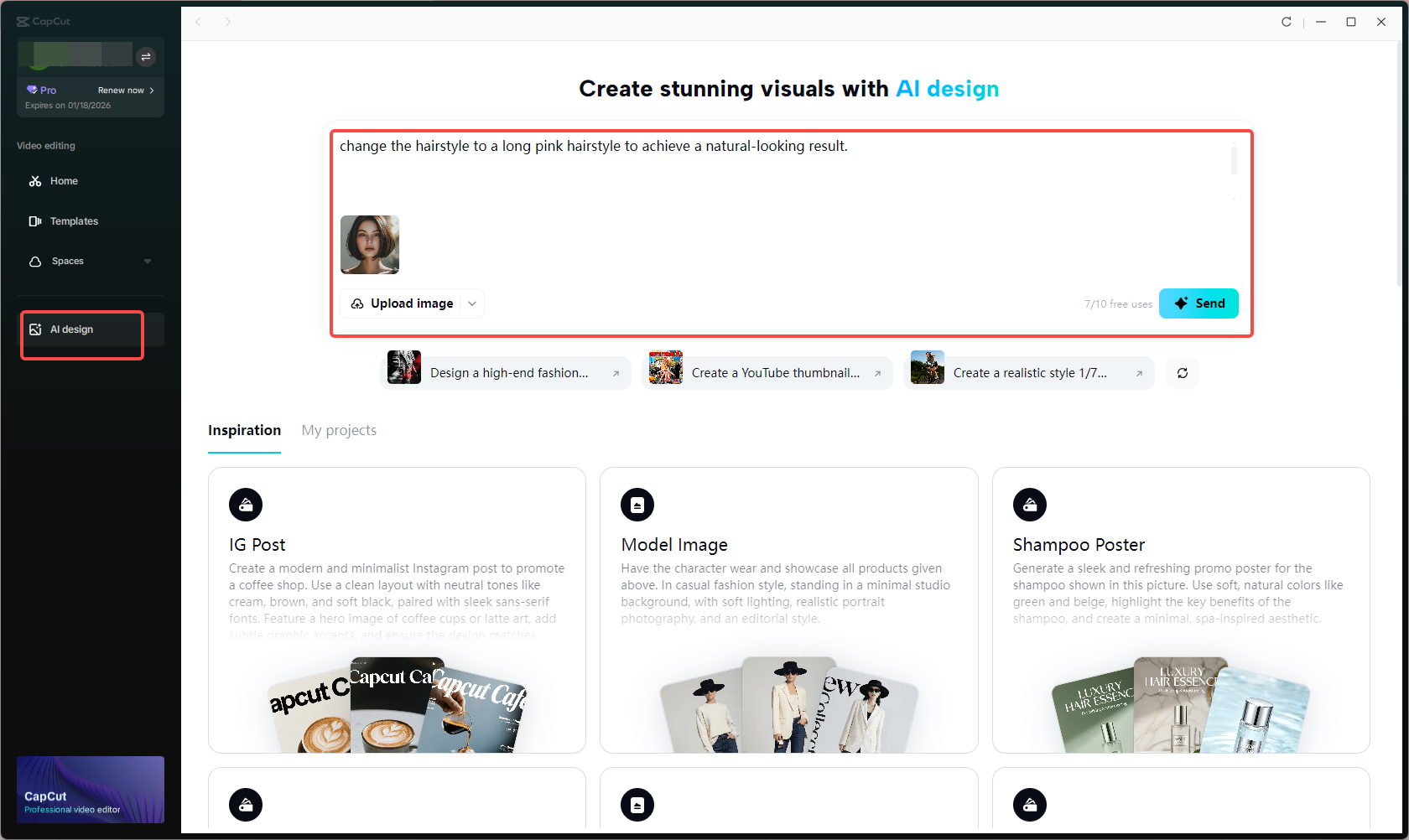Click the Send button

1198,303
